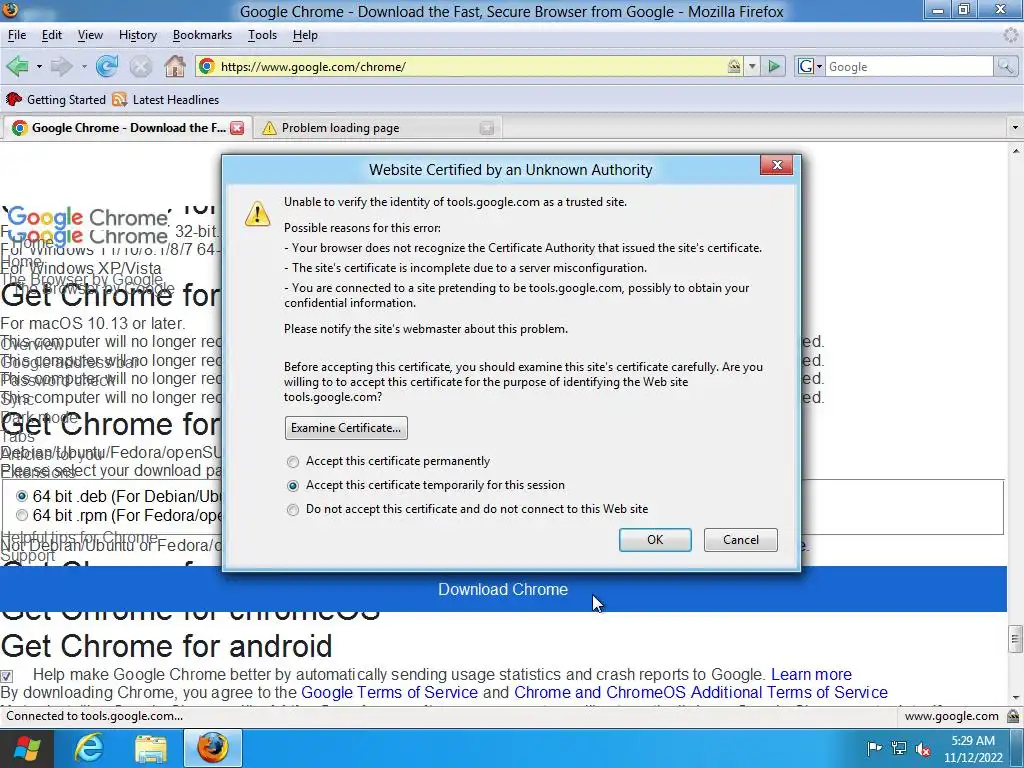Select Do not accept this certificate option
Image resolution: width=1024 pixels, height=768 pixels.
coord(293,510)
